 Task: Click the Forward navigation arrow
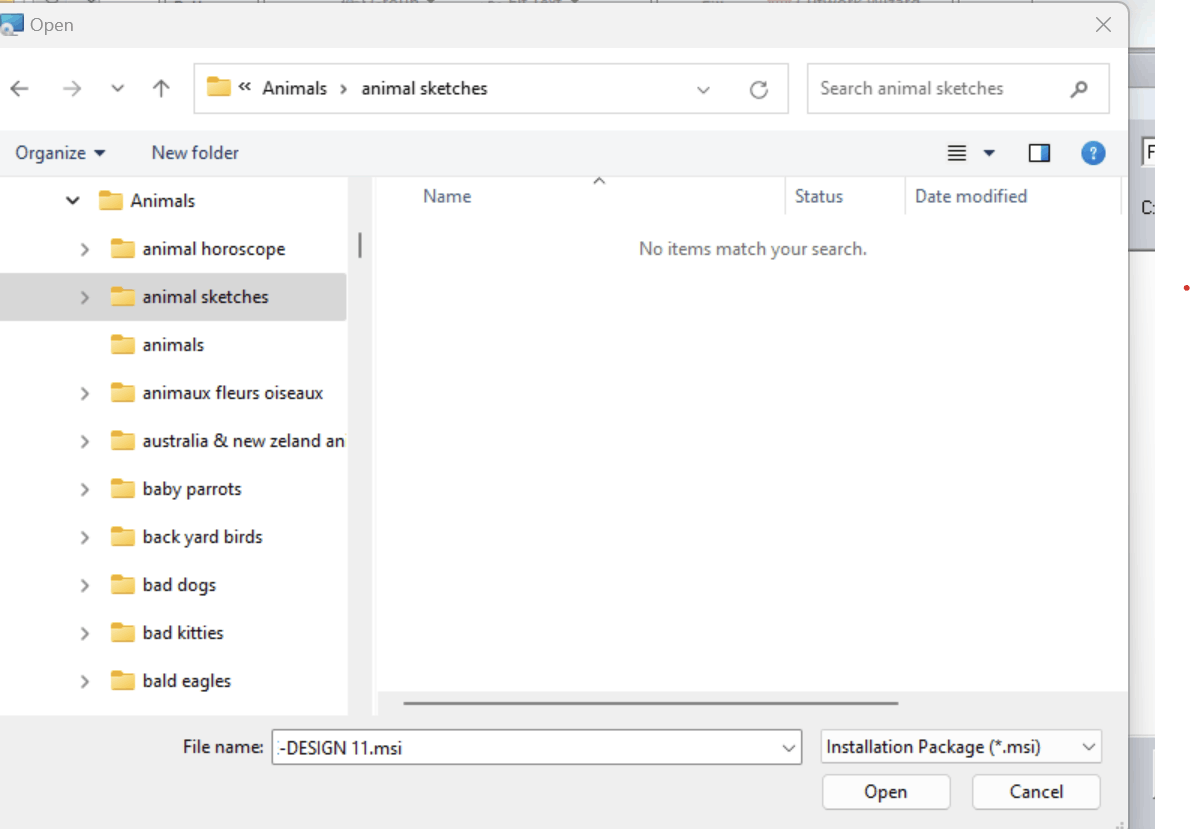click(x=71, y=89)
